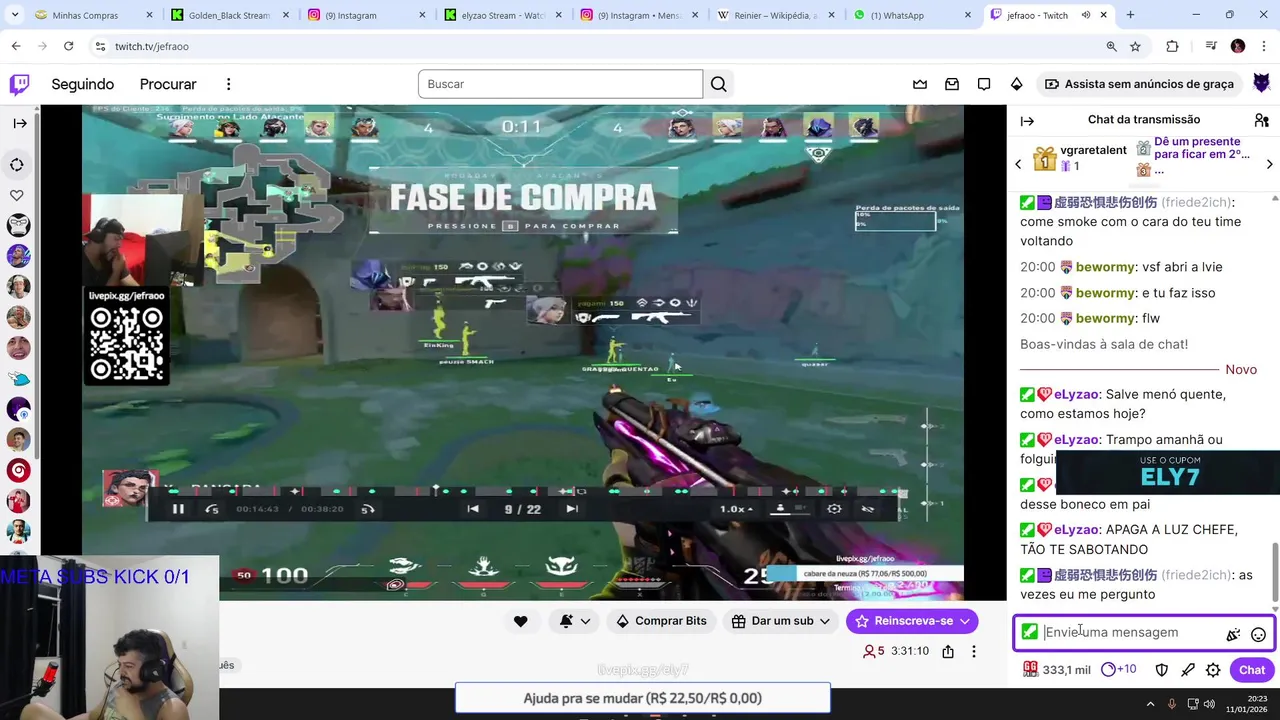Open Prime loot crown icon
The width and height of the screenshot is (1280, 720).
coord(920,84)
